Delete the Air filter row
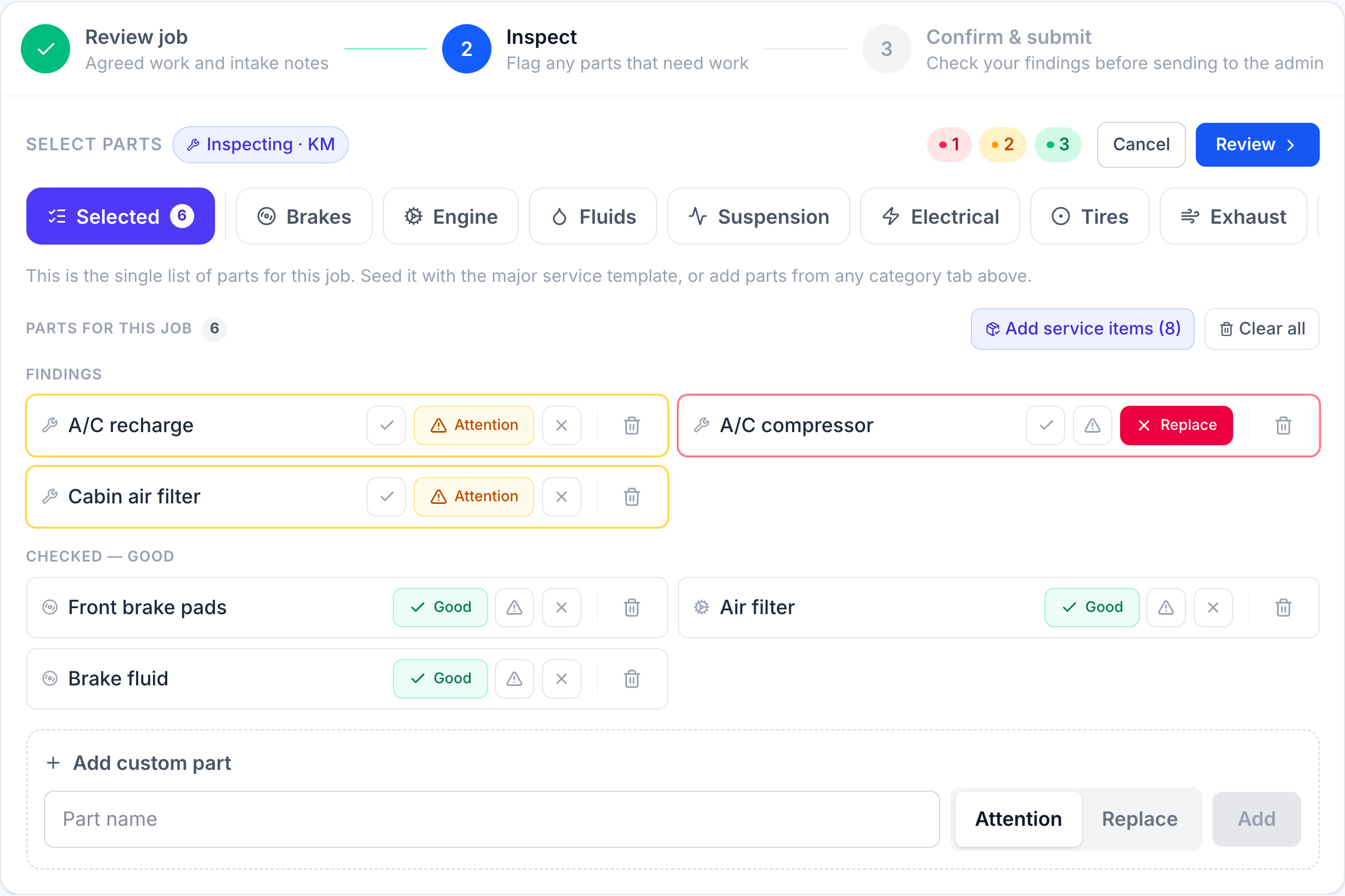1345x896 pixels. tap(1283, 608)
